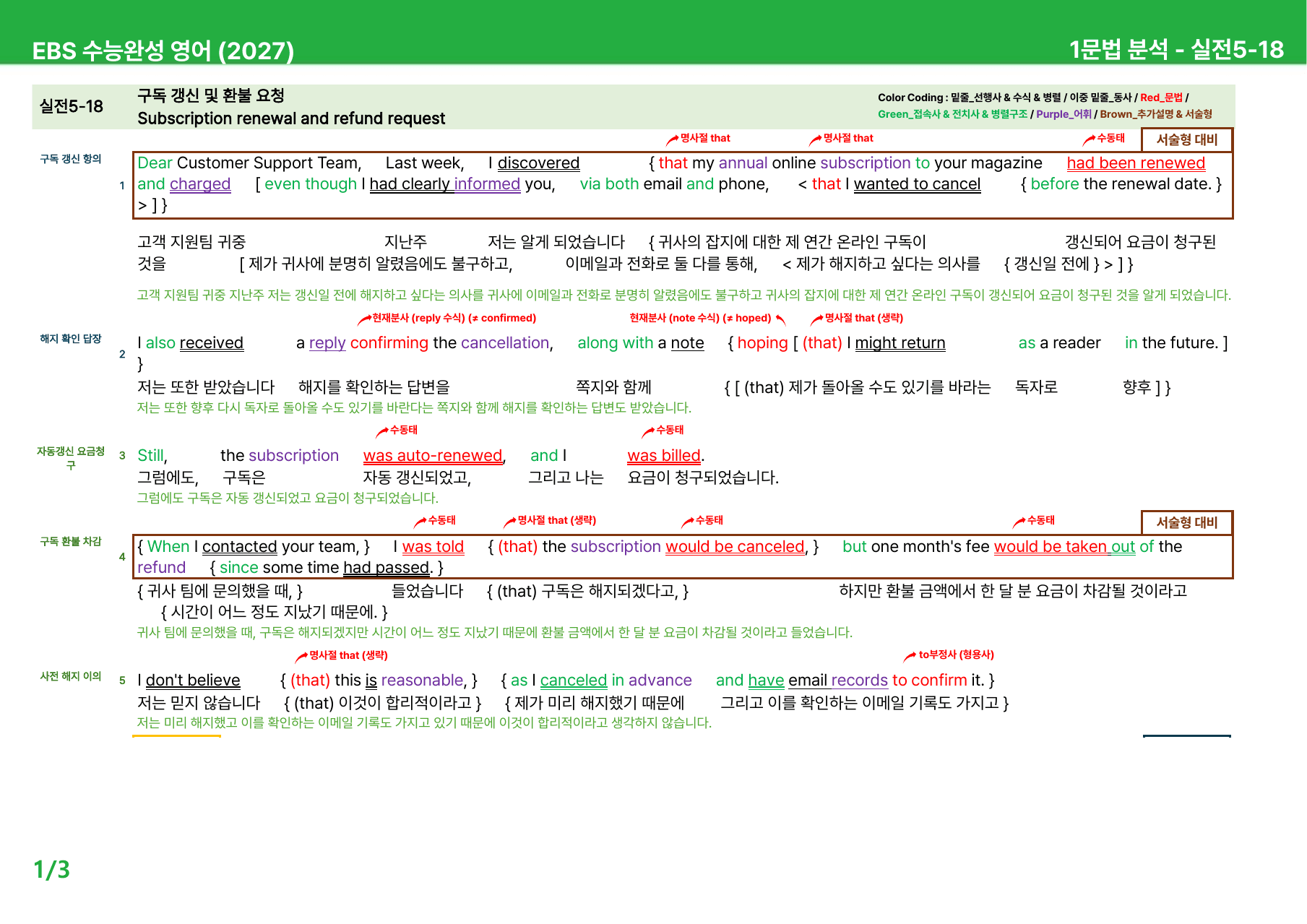Click the top 서술형 대비 box
This screenshot has height=924, width=1307.
[1186, 140]
